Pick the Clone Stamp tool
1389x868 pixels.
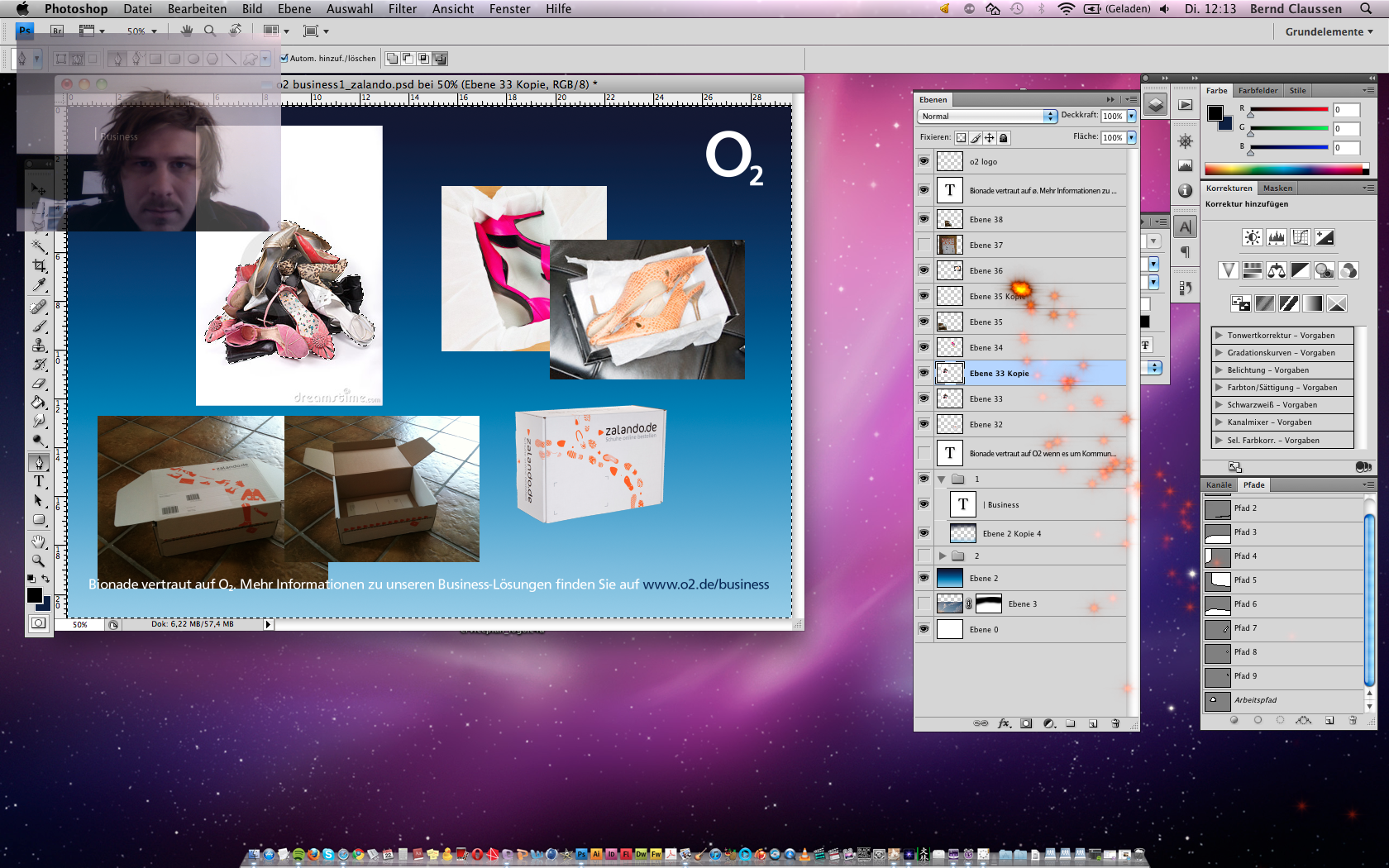39,345
